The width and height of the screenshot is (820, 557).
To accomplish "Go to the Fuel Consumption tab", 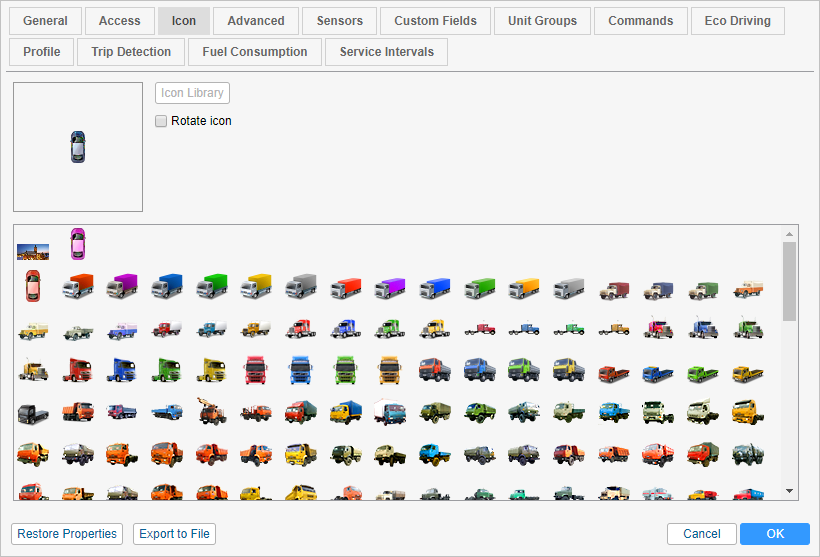I will click(255, 52).
